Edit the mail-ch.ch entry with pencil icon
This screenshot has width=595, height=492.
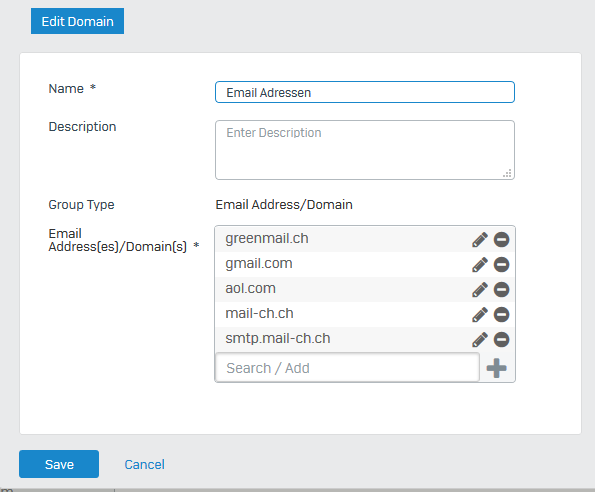tap(480, 315)
